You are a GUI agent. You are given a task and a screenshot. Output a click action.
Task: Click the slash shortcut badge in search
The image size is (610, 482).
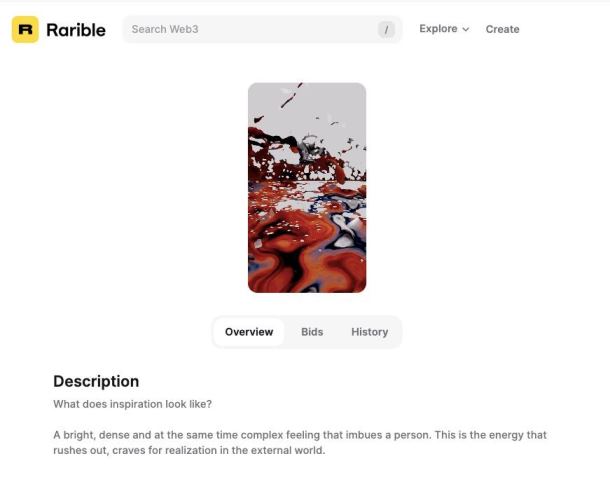coord(386,30)
